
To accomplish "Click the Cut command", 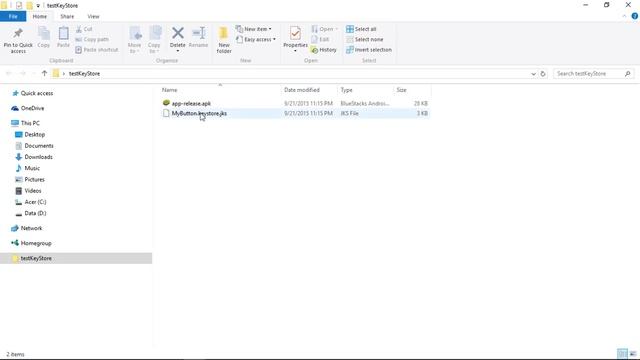I will [x=84, y=29].
